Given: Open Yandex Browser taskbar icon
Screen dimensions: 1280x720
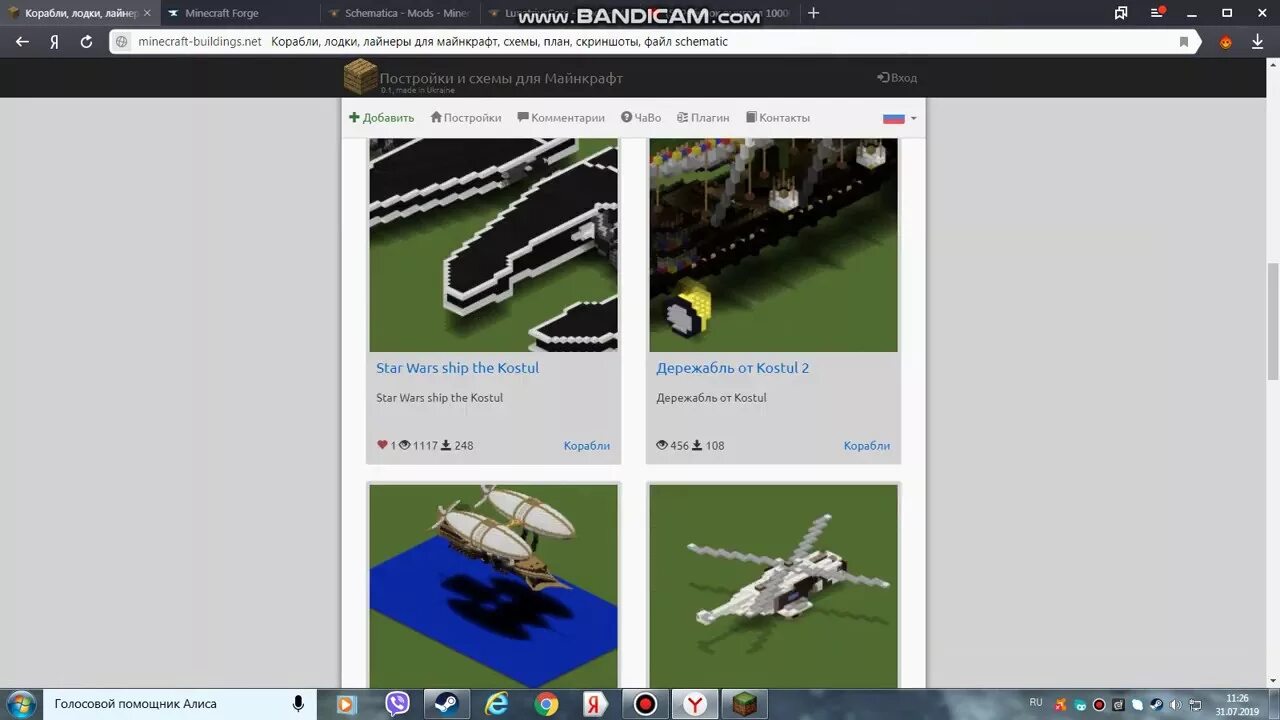Looking at the screenshot, I should tap(695, 704).
